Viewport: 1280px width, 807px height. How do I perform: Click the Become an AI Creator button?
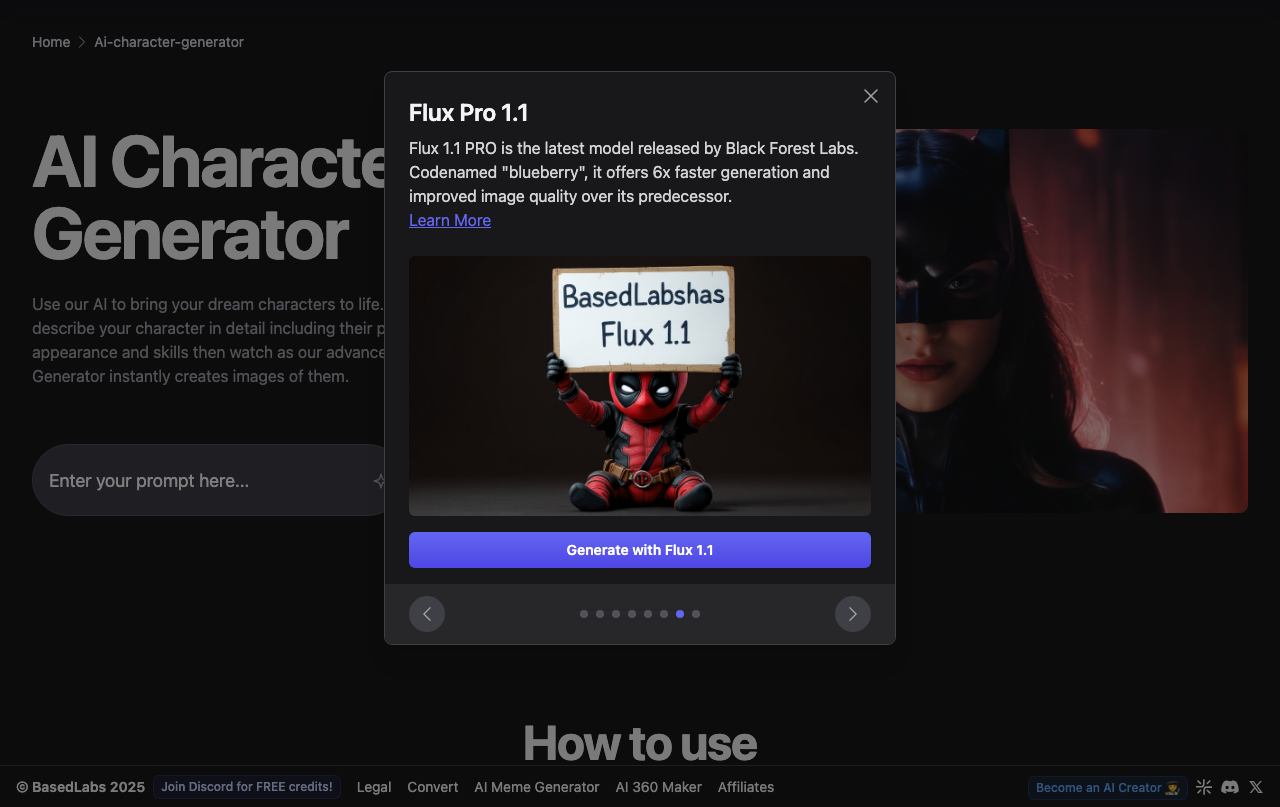(x=1107, y=788)
